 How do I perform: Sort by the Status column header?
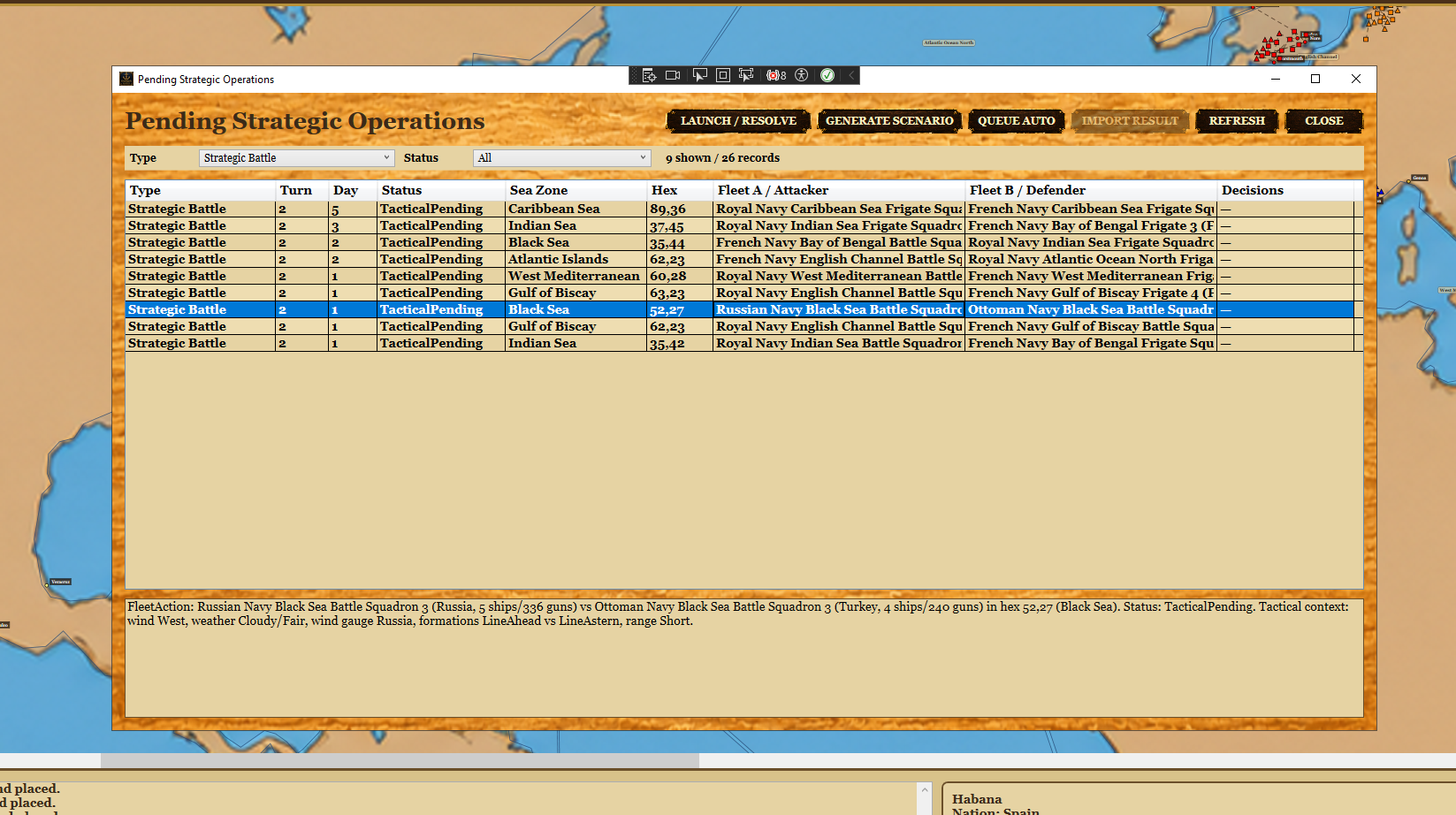440,190
